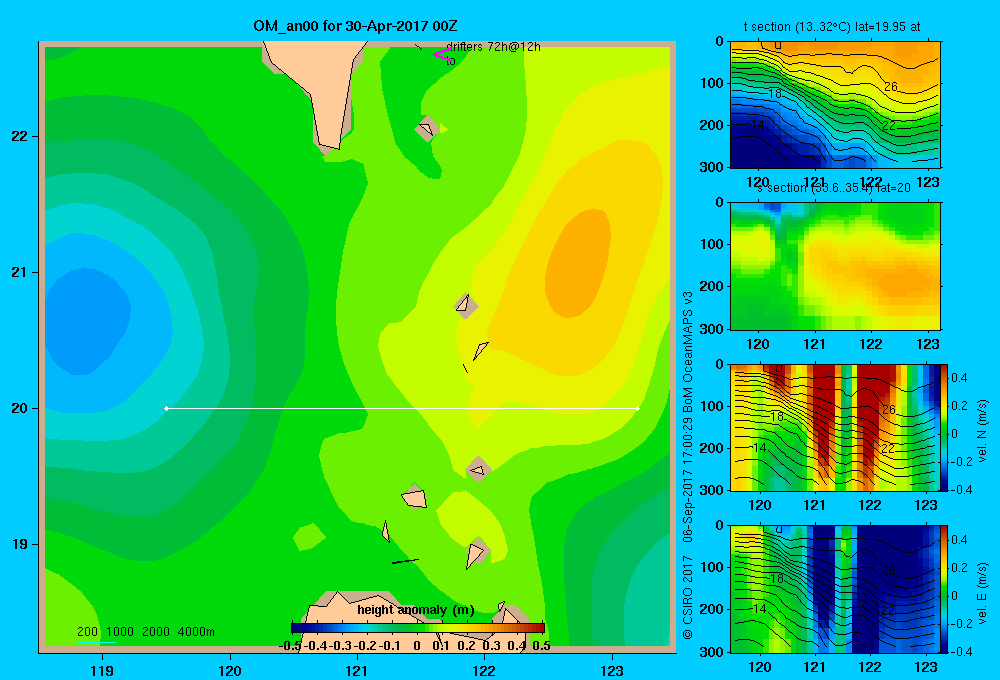Click latitude label 22 on main map
Screen dimensions: 1000x680
pos(19,137)
